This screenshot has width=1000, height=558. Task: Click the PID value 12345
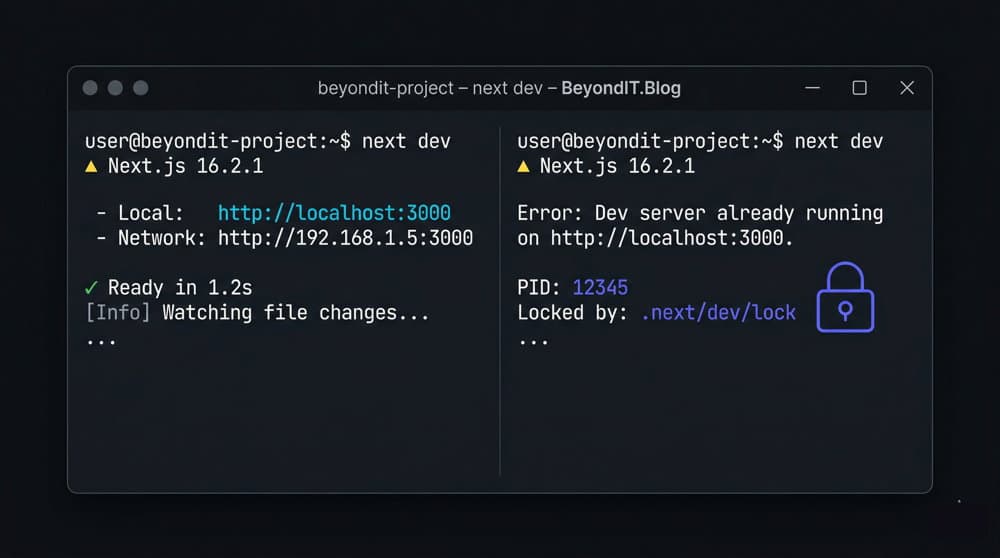(x=600, y=288)
